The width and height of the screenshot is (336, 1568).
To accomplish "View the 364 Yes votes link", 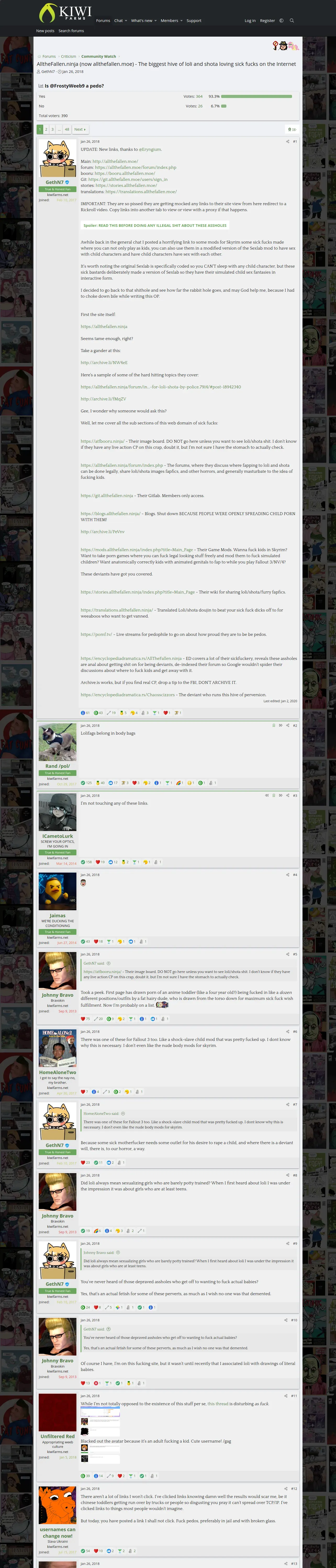I will (x=199, y=96).
